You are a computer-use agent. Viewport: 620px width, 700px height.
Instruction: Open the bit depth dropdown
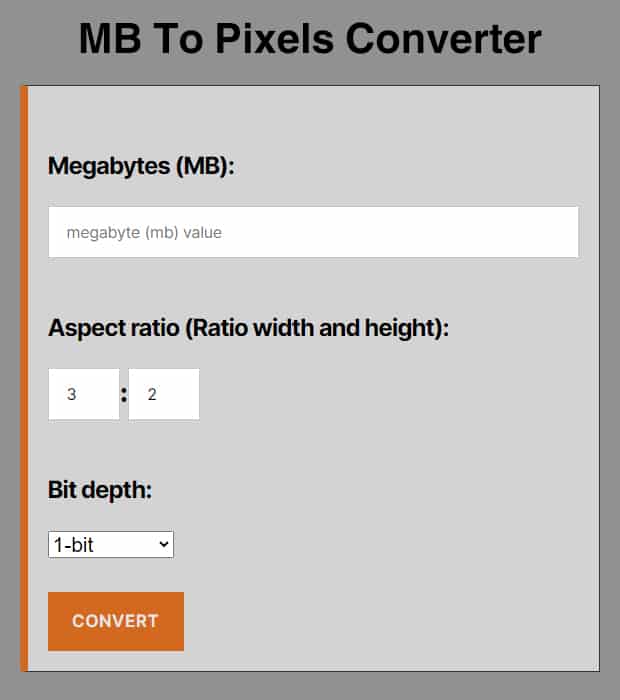110,545
